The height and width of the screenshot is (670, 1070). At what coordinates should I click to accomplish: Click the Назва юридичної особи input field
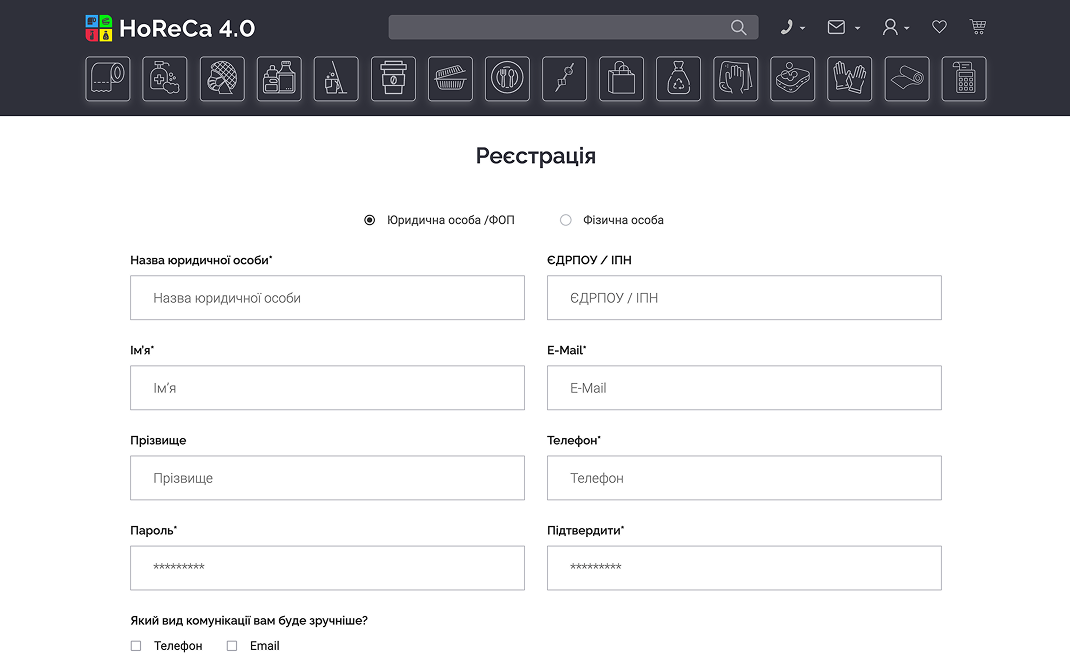[x=327, y=298]
